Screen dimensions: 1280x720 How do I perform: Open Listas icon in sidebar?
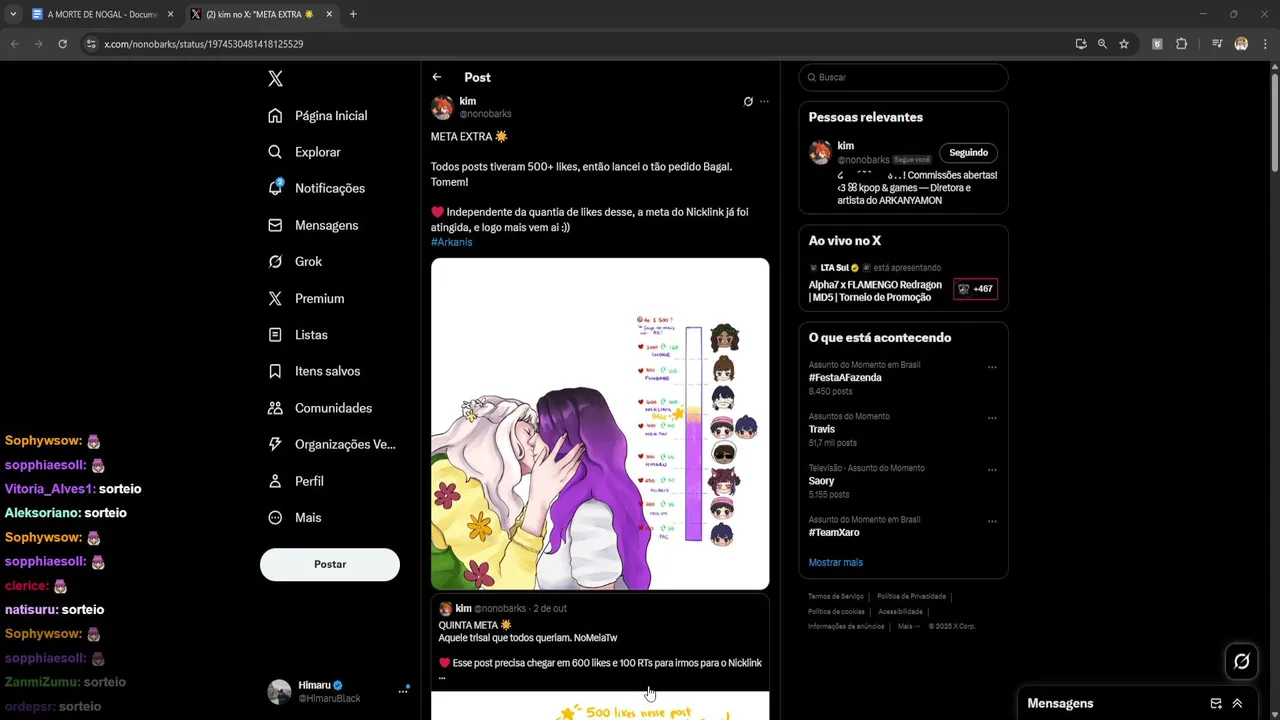(275, 335)
